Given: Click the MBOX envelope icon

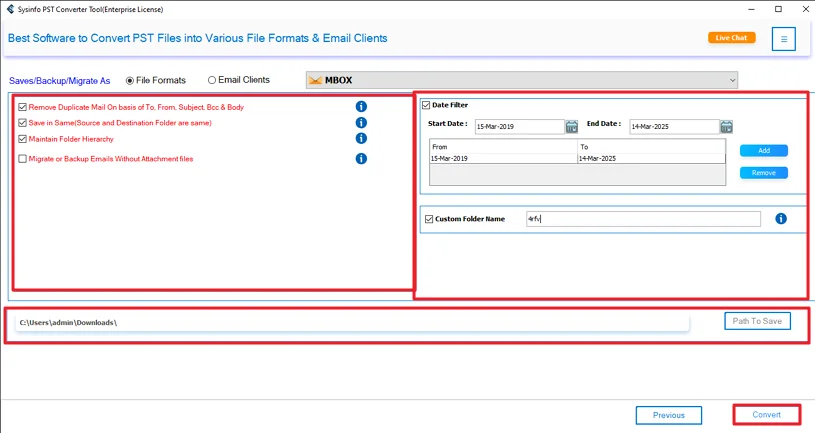Looking at the screenshot, I should coord(315,80).
